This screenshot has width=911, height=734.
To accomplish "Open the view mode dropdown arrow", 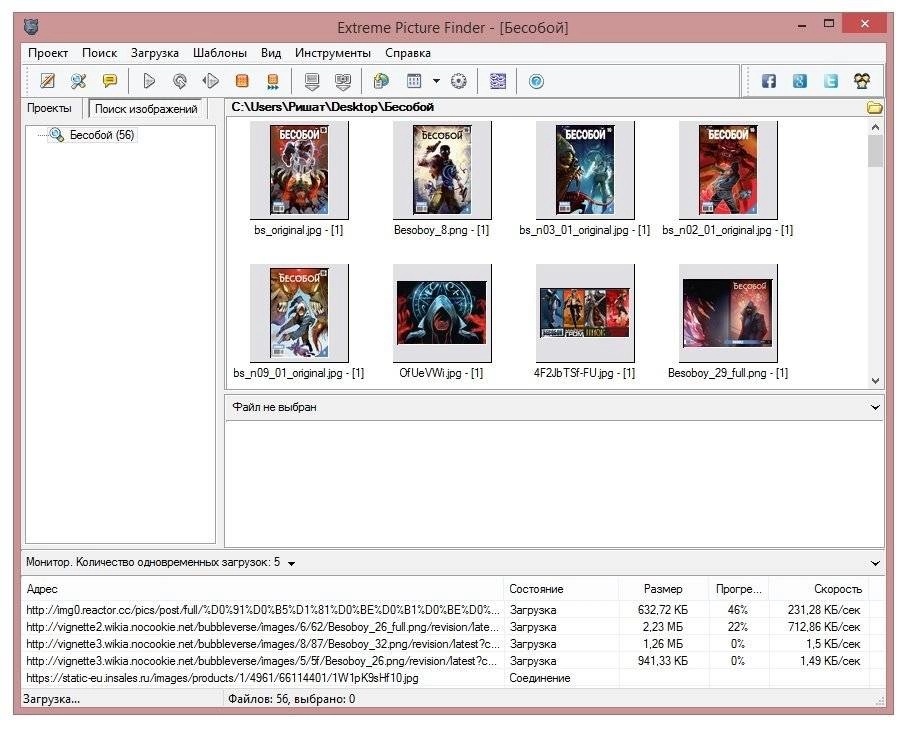I will pos(436,81).
